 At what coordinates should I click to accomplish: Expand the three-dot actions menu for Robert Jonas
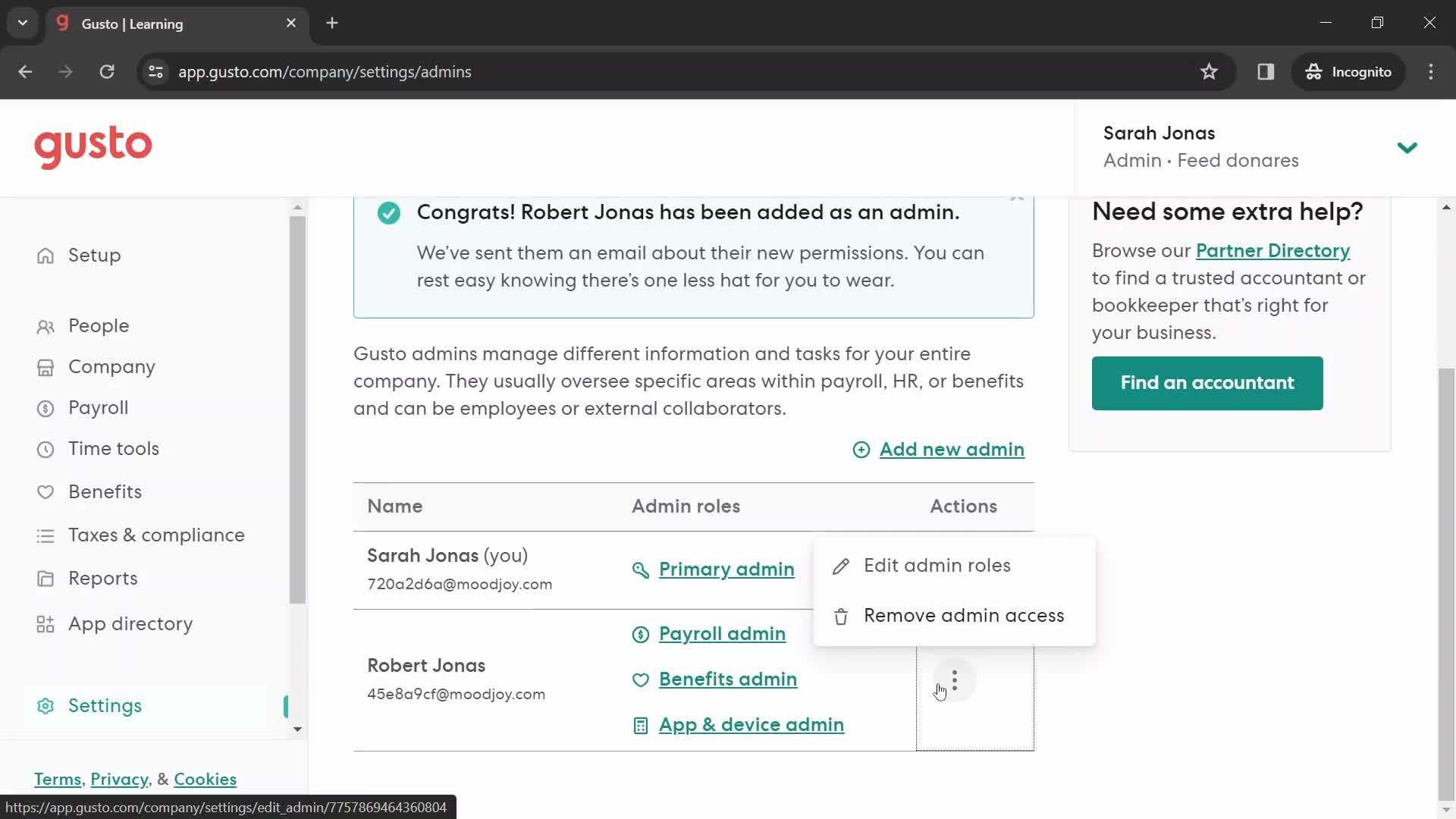[954, 679]
